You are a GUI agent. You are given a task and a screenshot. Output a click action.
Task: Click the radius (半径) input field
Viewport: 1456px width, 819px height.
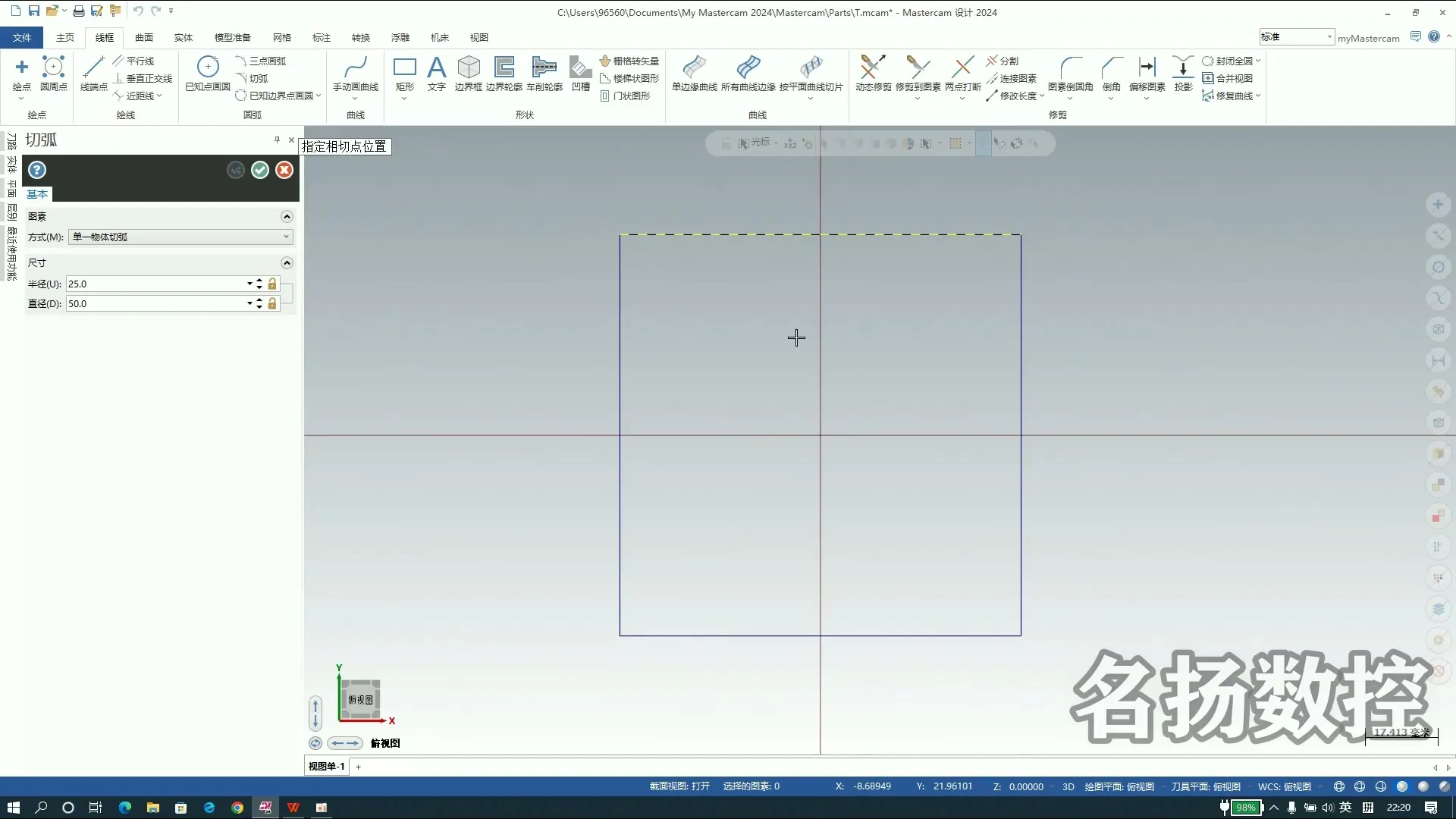[155, 284]
